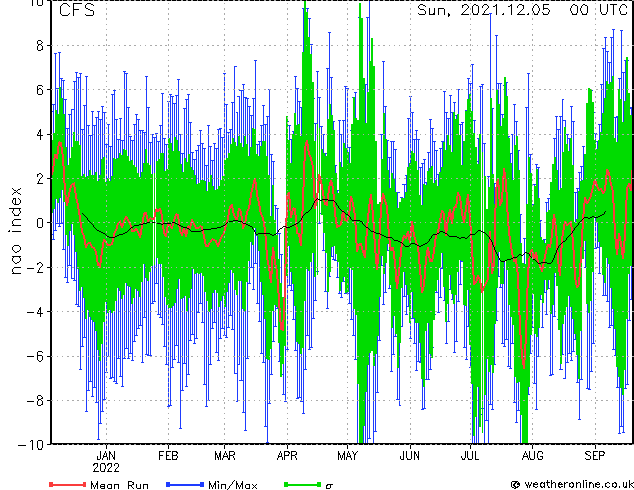634x490 pixels.
Task: Click the MAR x-axis label
Action: click(225, 456)
